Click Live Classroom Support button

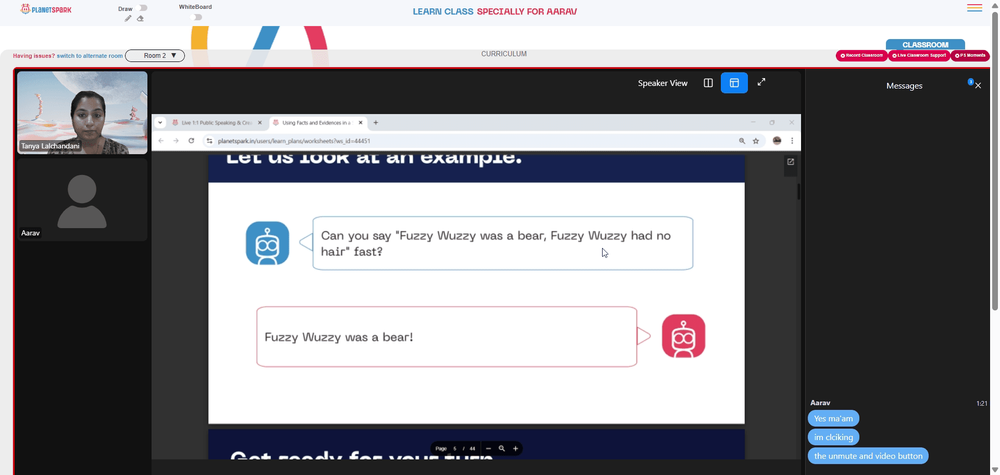click(919, 56)
